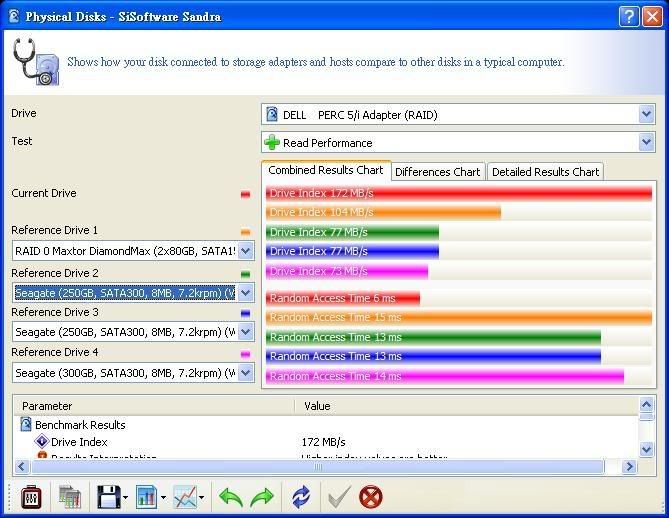
Task: Select the Combined Results Chart tab
Action: (326, 170)
